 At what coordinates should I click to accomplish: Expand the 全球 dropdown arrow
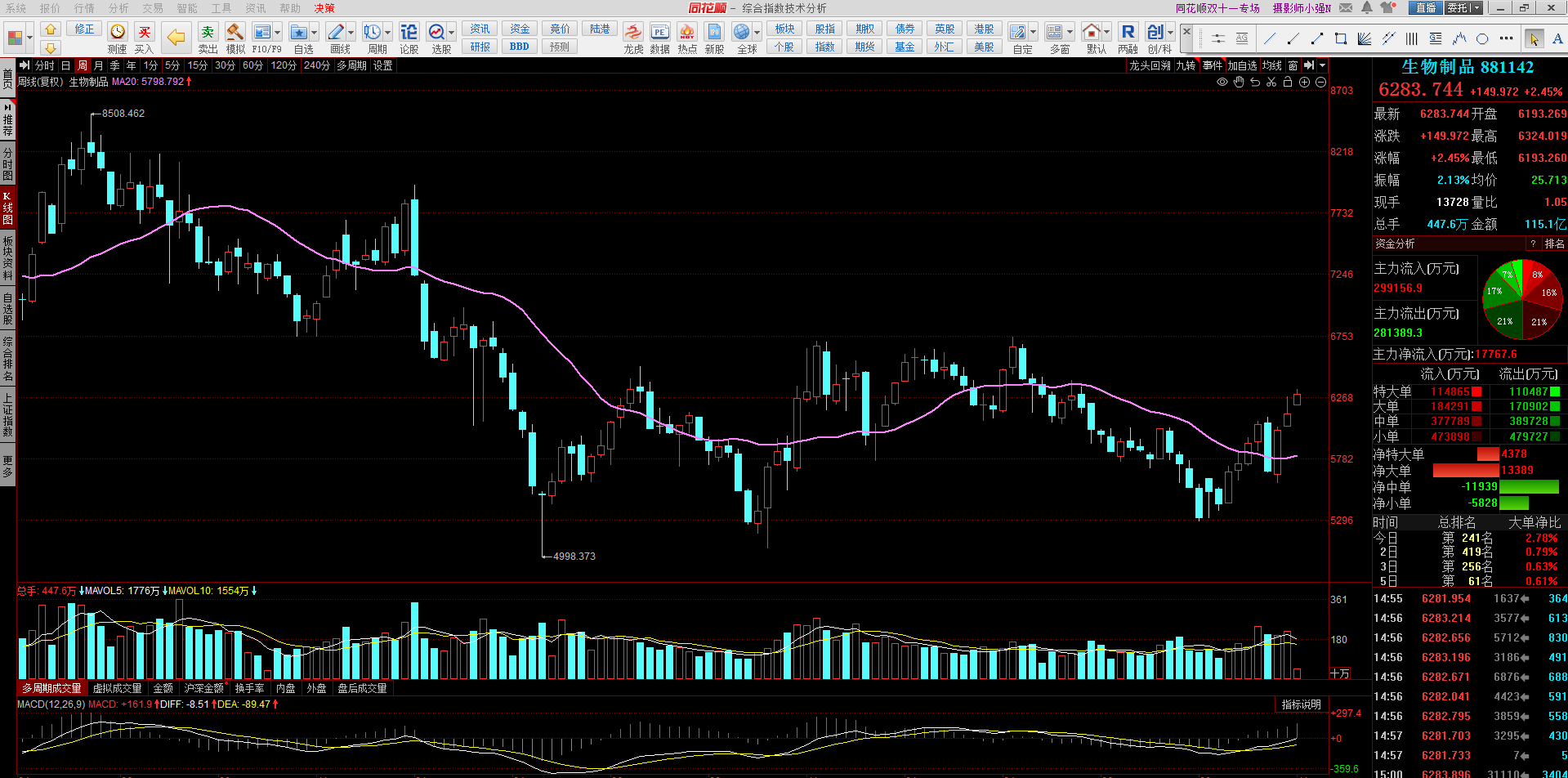tap(757, 32)
